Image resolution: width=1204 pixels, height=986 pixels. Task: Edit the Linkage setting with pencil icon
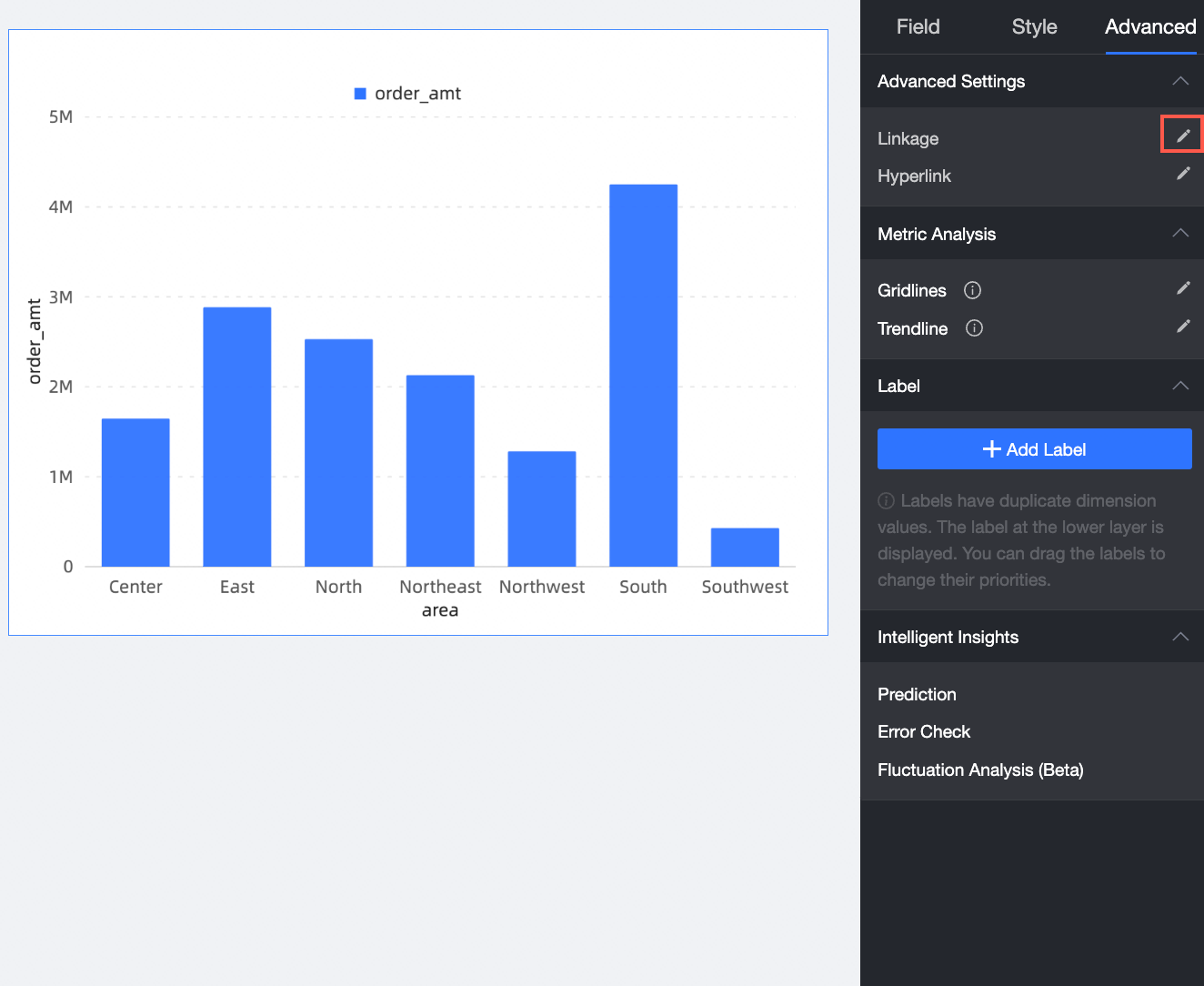point(1183,136)
